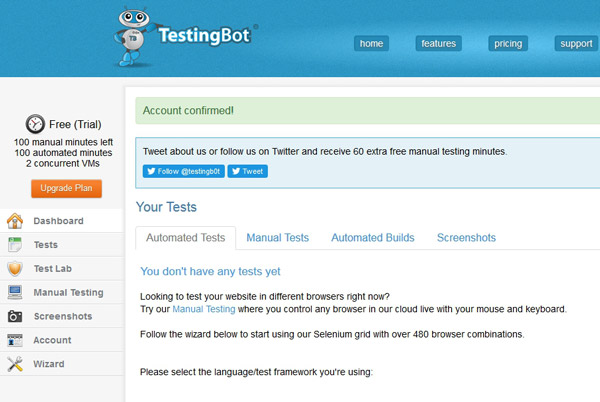Screen dimensions: 600x402
Task: Click the TestingBot wordmark in header
Action: point(205,36)
